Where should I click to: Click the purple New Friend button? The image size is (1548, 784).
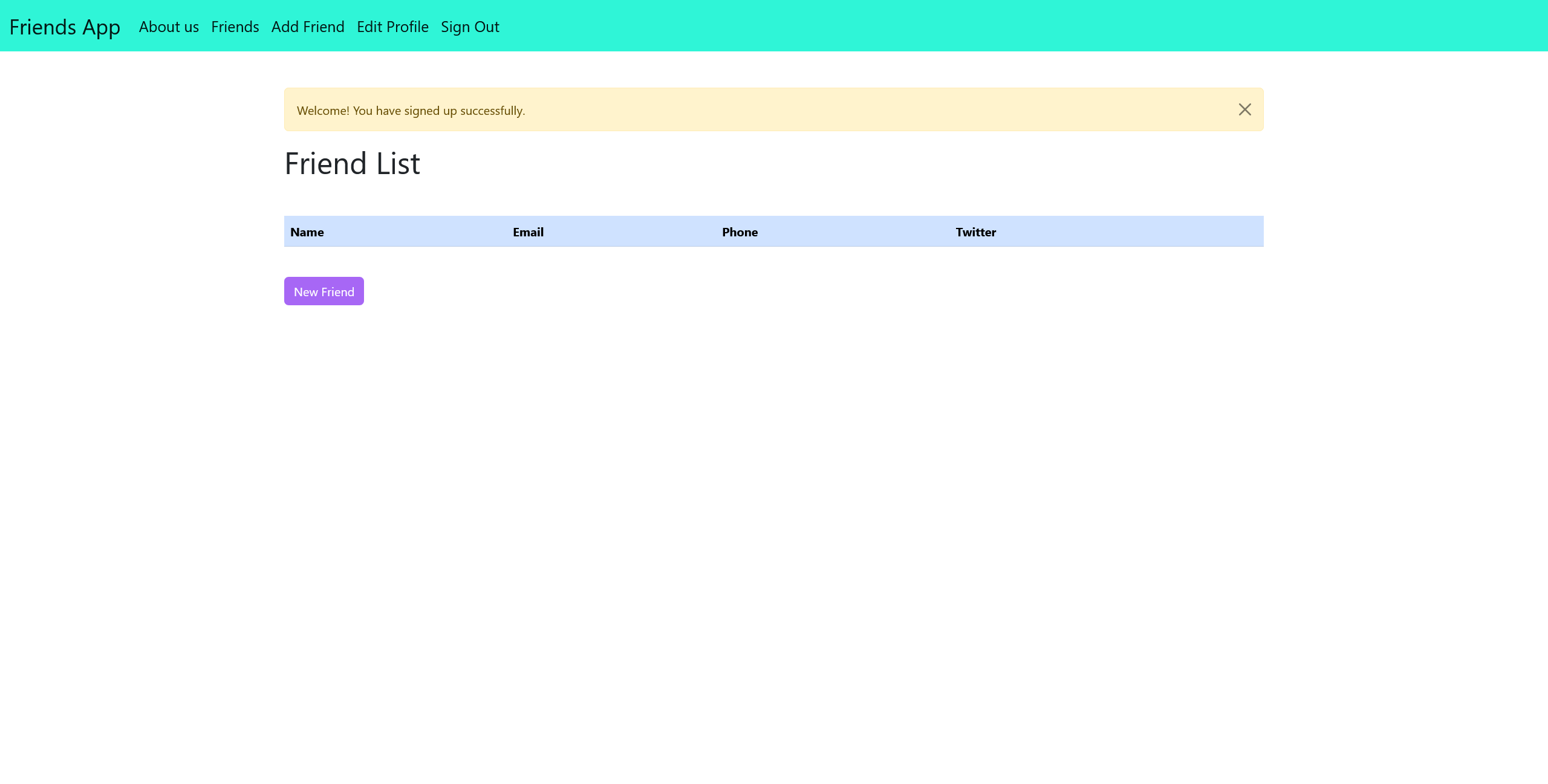[x=324, y=291]
